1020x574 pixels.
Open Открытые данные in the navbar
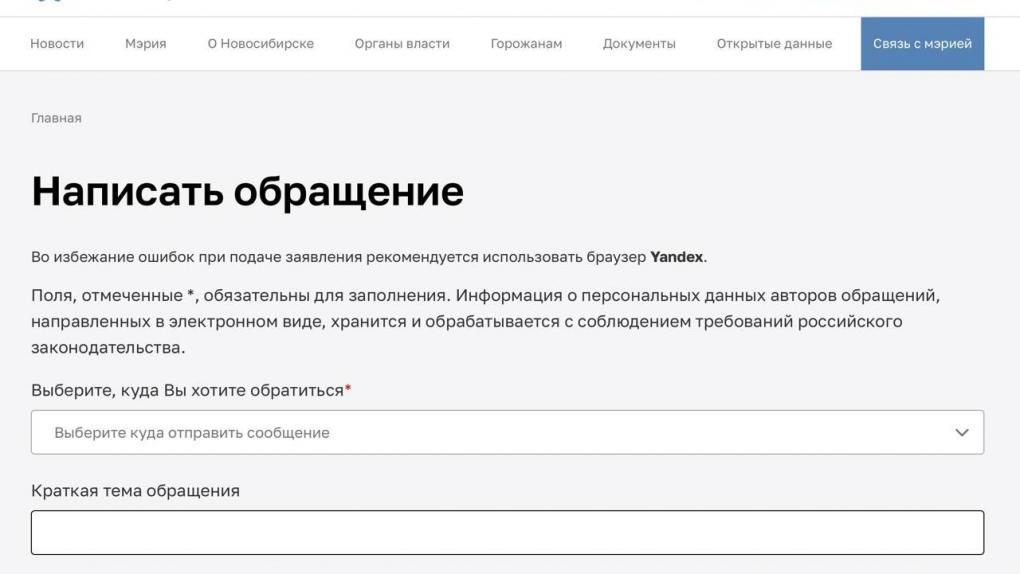pyautogui.click(x=774, y=44)
